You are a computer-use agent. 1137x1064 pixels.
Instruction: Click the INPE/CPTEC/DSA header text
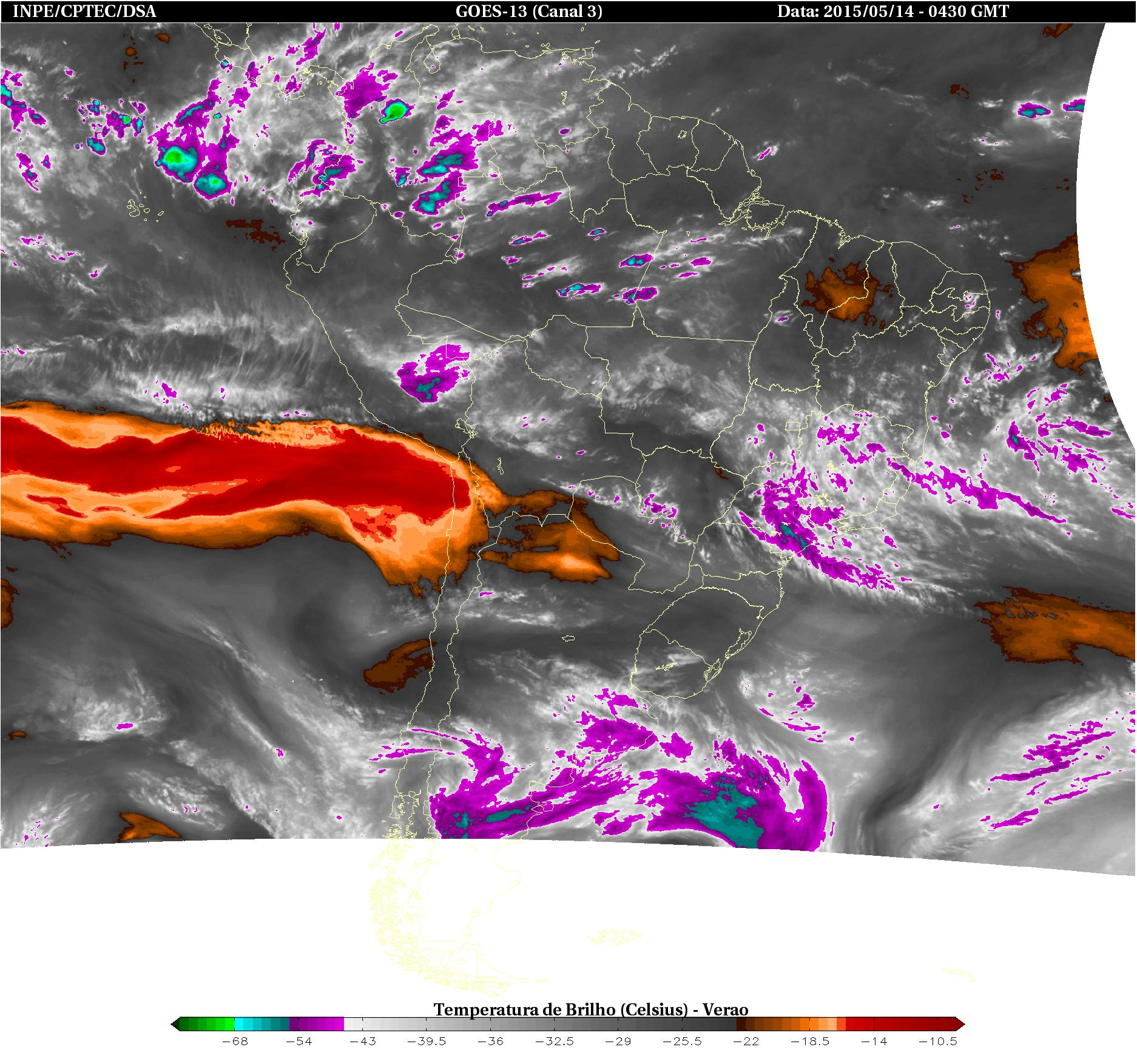coord(84,12)
